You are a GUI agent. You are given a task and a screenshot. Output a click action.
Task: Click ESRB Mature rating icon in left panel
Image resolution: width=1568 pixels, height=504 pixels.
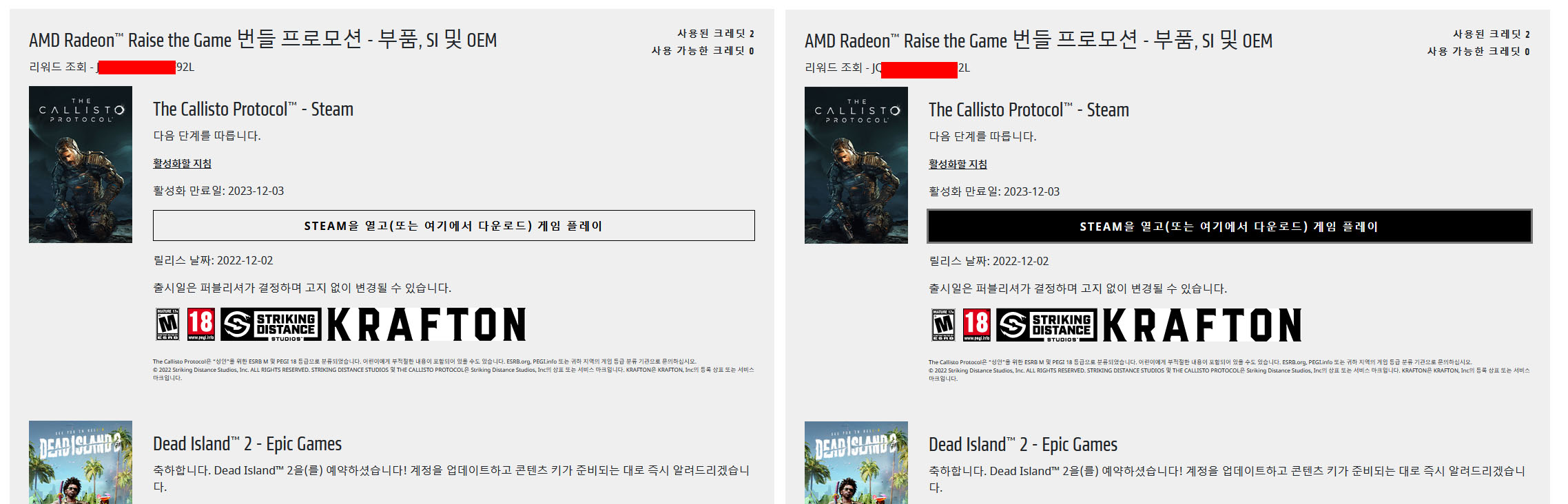[168, 324]
